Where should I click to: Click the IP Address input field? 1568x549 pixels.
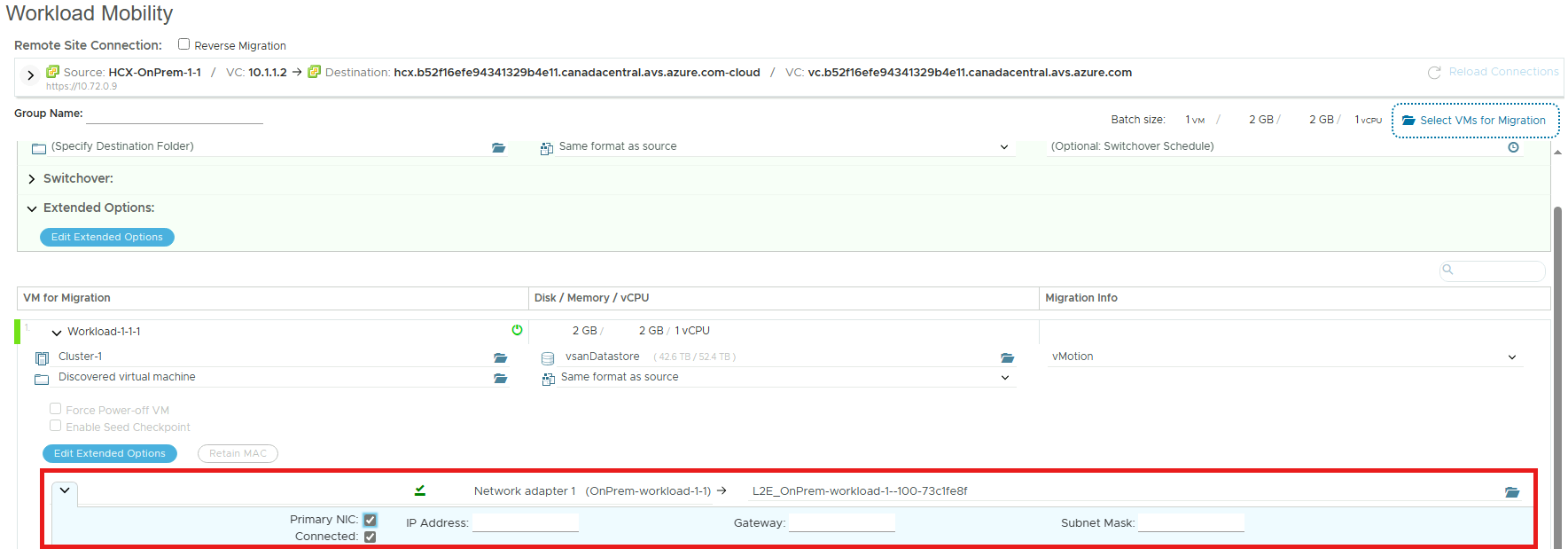526,522
